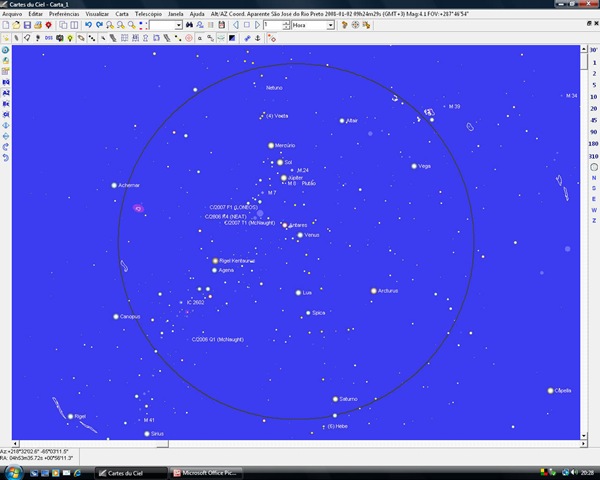The height and width of the screenshot is (480, 600).
Task: Print the chart with the printer icon
Action: (38, 25)
